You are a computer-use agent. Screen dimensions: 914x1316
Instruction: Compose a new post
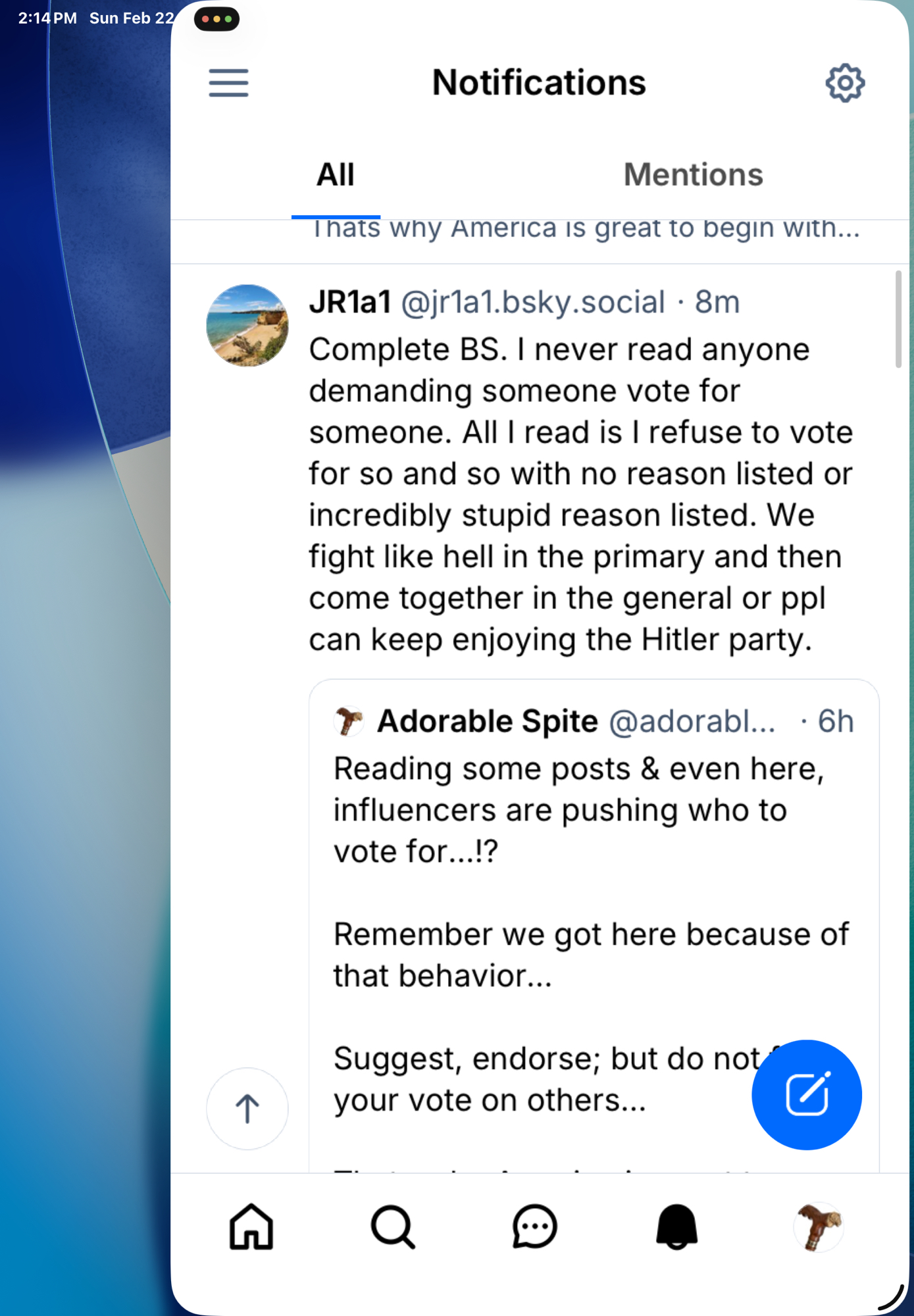click(806, 1094)
